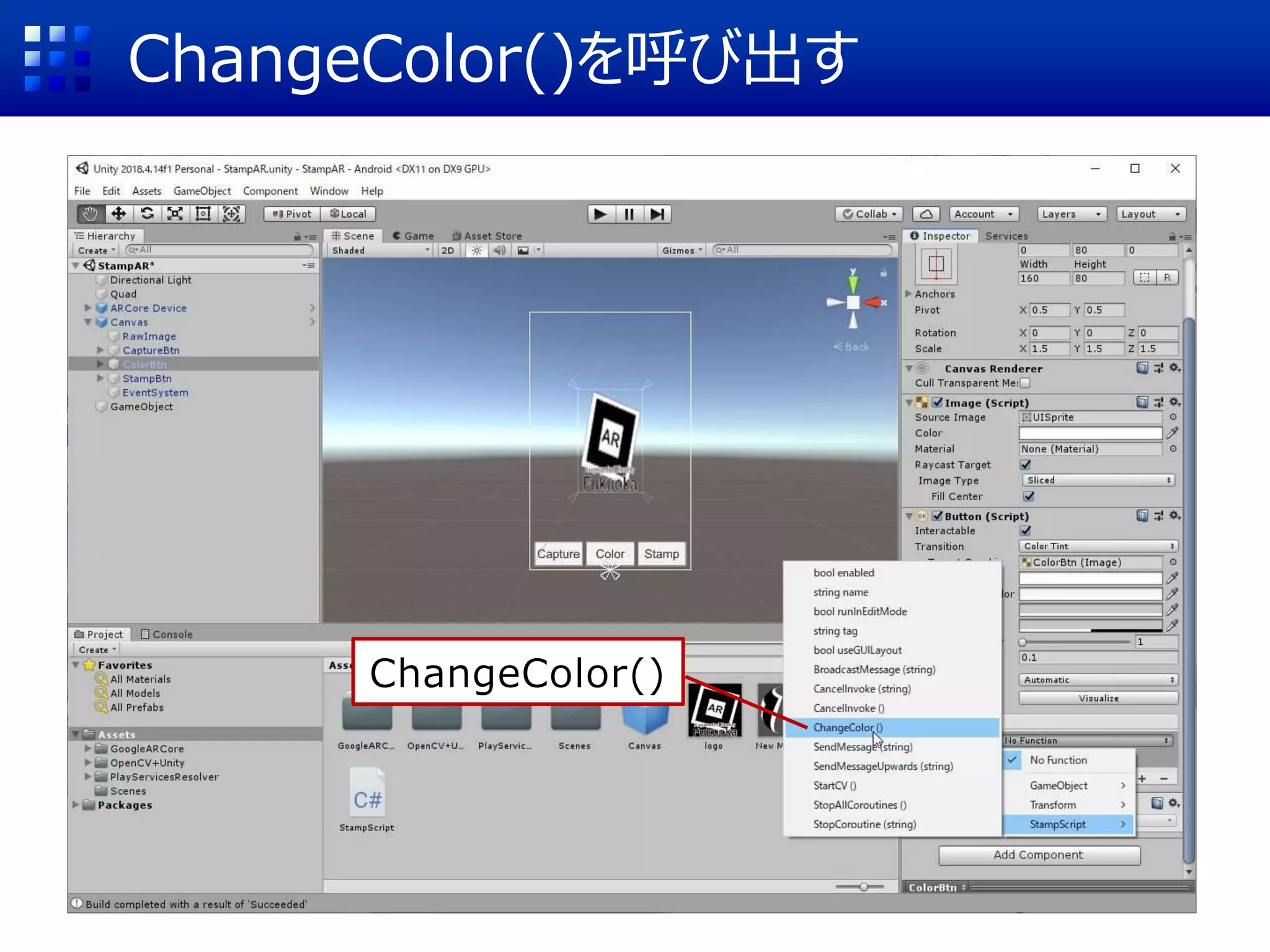The height and width of the screenshot is (952, 1270).
Task: Click the scene orientation gizmo
Action: click(x=854, y=302)
